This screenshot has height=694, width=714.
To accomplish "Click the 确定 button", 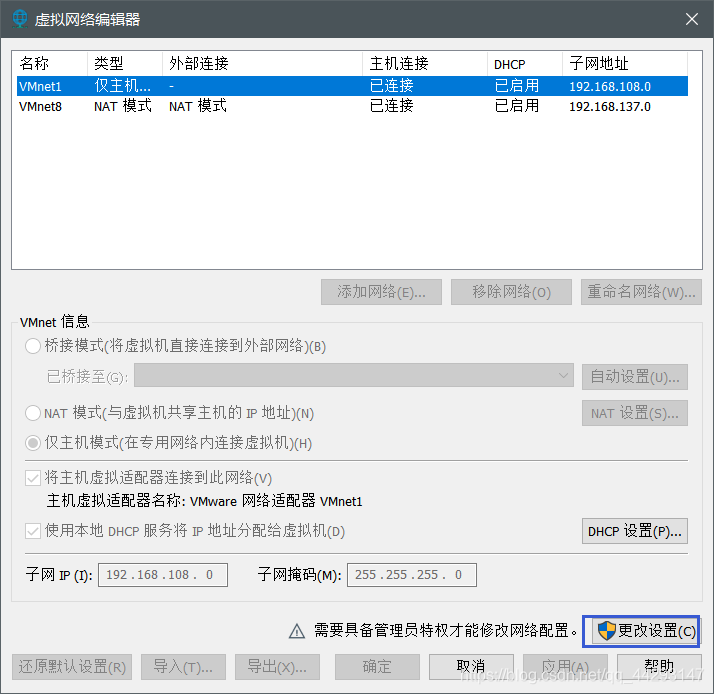I will point(377,667).
